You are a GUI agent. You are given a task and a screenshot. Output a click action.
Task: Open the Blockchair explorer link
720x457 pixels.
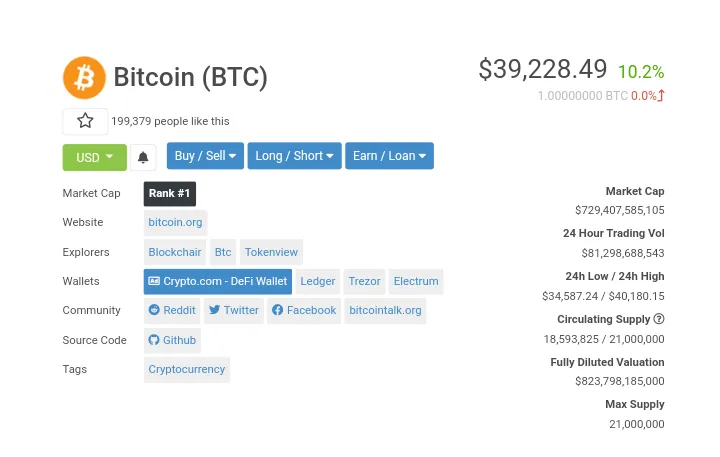(175, 252)
